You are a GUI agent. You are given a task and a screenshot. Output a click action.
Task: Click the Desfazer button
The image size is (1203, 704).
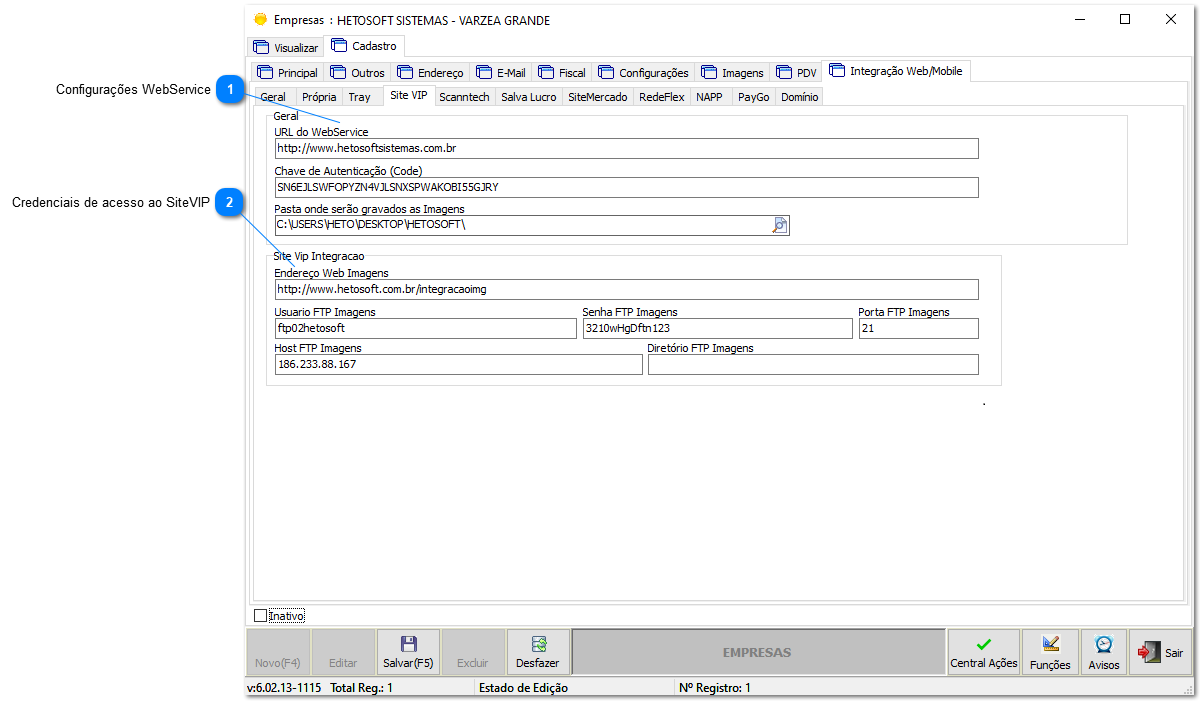(x=538, y=651)
